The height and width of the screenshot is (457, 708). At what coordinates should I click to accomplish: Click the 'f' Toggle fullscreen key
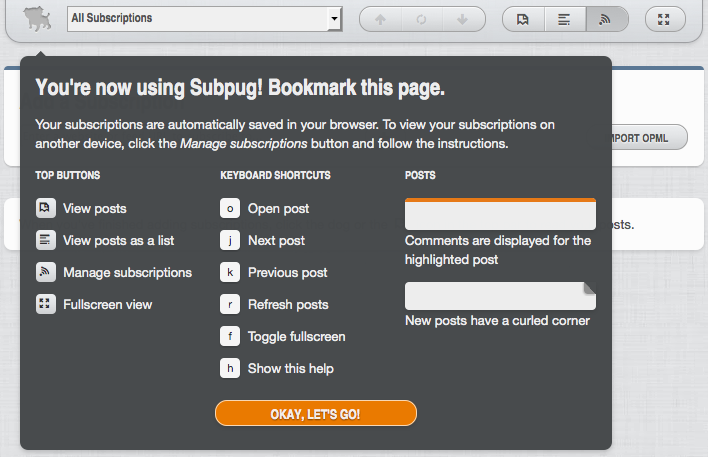tap(230, 336)
